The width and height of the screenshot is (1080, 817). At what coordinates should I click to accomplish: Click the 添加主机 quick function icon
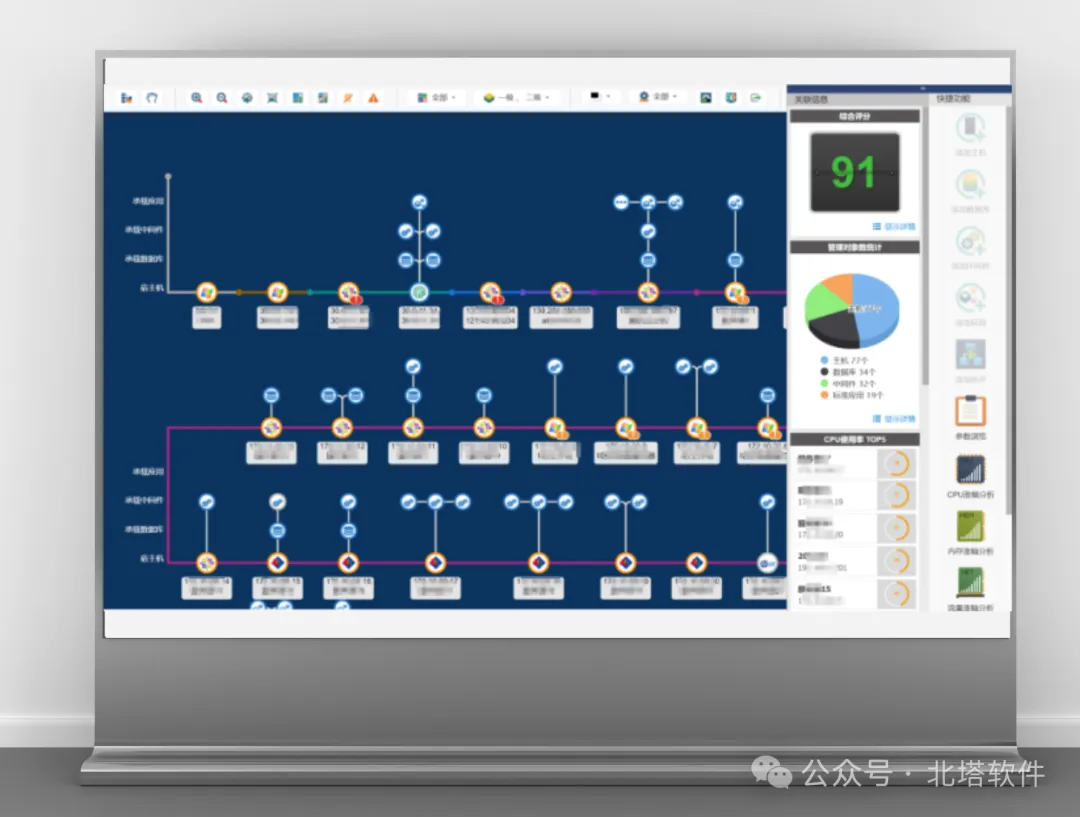[970, 128]
